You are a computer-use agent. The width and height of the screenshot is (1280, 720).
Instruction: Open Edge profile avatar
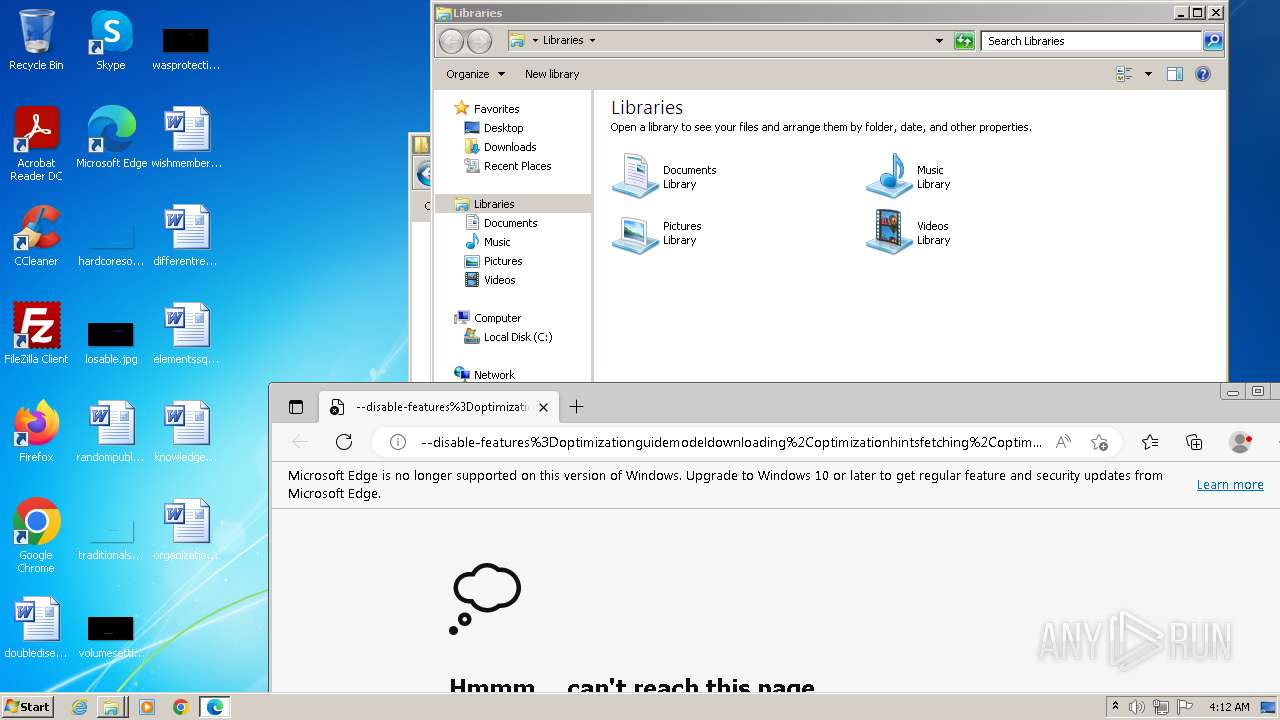click(x=1241, y=442)
